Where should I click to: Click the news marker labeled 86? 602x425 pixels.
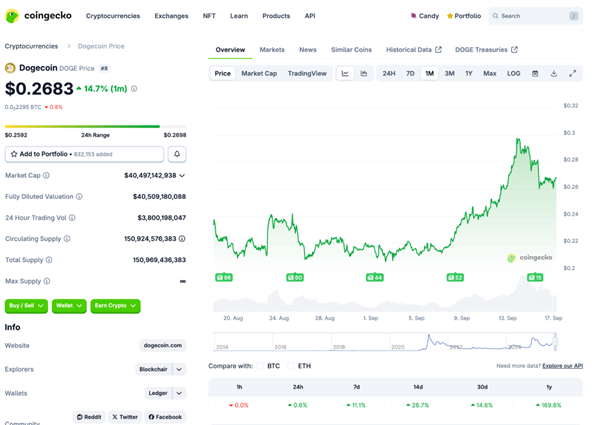tap(224, 277)
